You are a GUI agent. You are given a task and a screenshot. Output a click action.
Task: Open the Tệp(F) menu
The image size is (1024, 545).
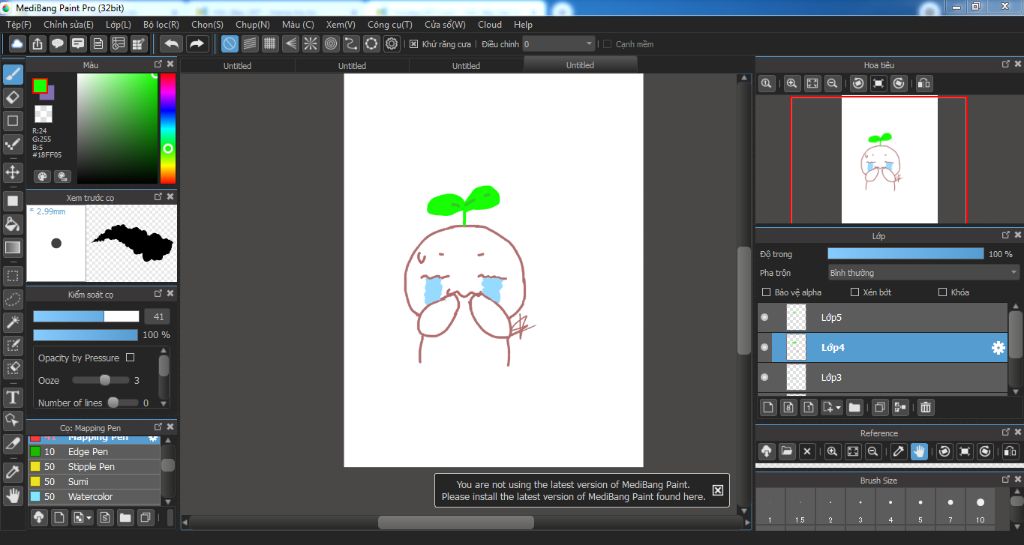pyautogui.click(x=18, y=25)
